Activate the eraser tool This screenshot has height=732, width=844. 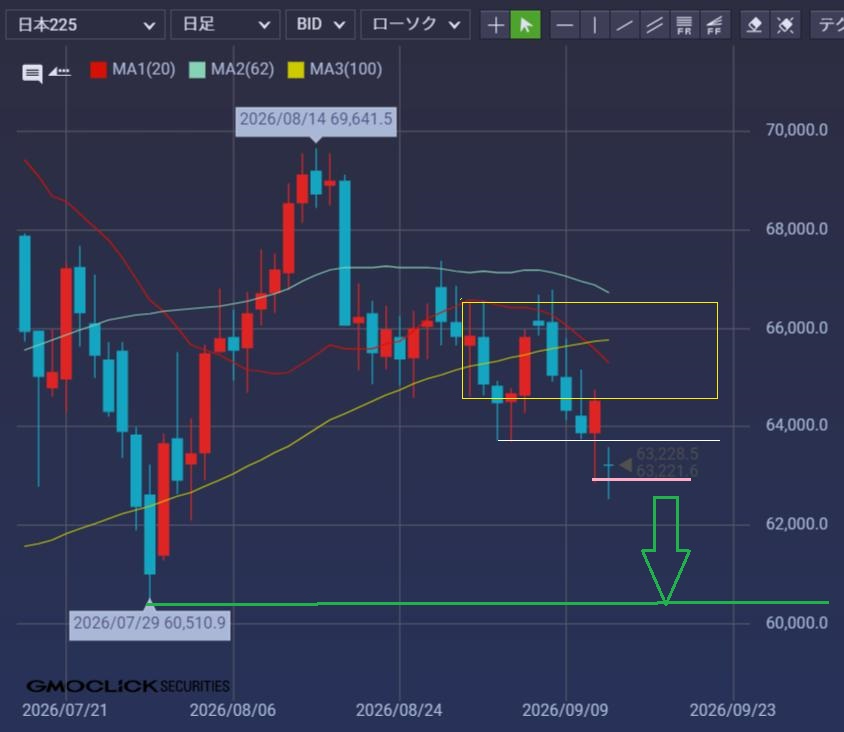point(755,25)
